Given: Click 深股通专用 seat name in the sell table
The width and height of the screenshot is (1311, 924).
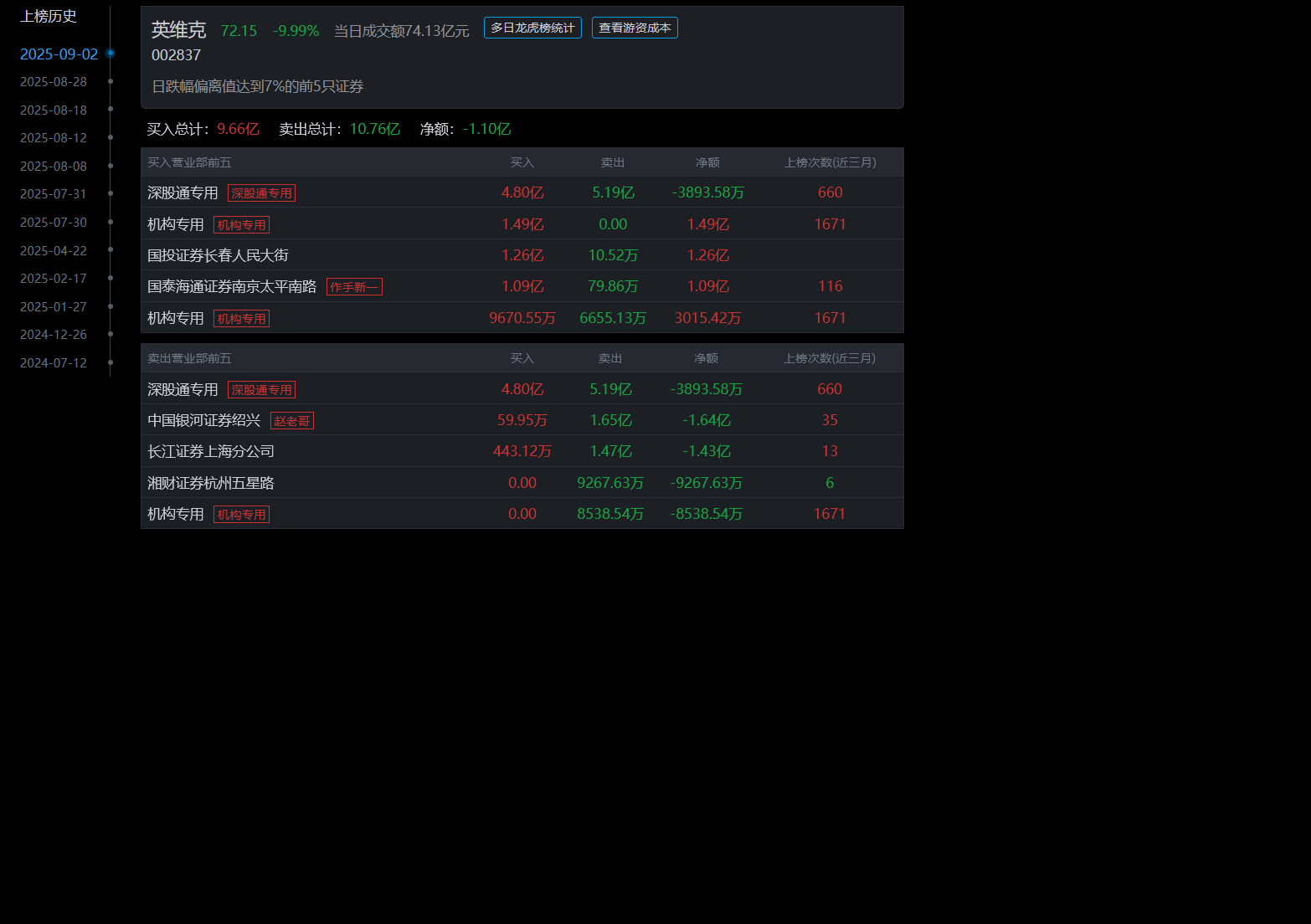Looking at the screenshot, I should click(x=183, y=389).
